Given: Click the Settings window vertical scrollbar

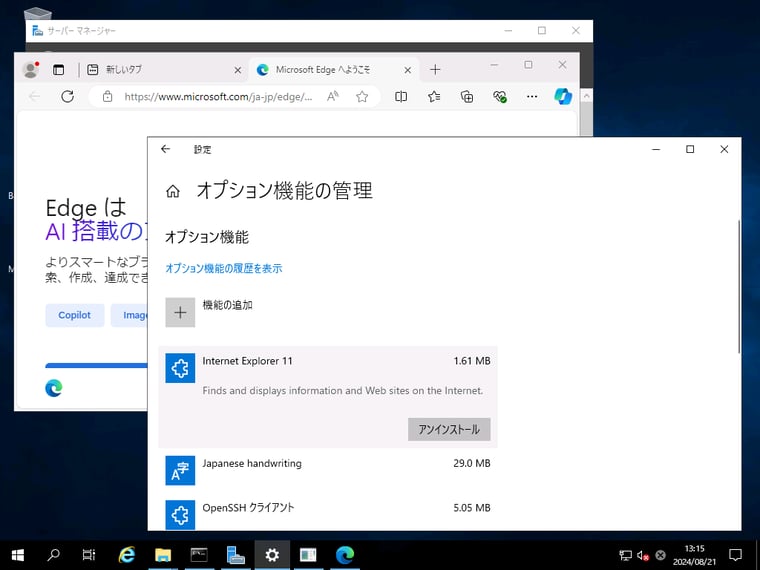Looking at the screenshot, I should (x=739, y=286).
